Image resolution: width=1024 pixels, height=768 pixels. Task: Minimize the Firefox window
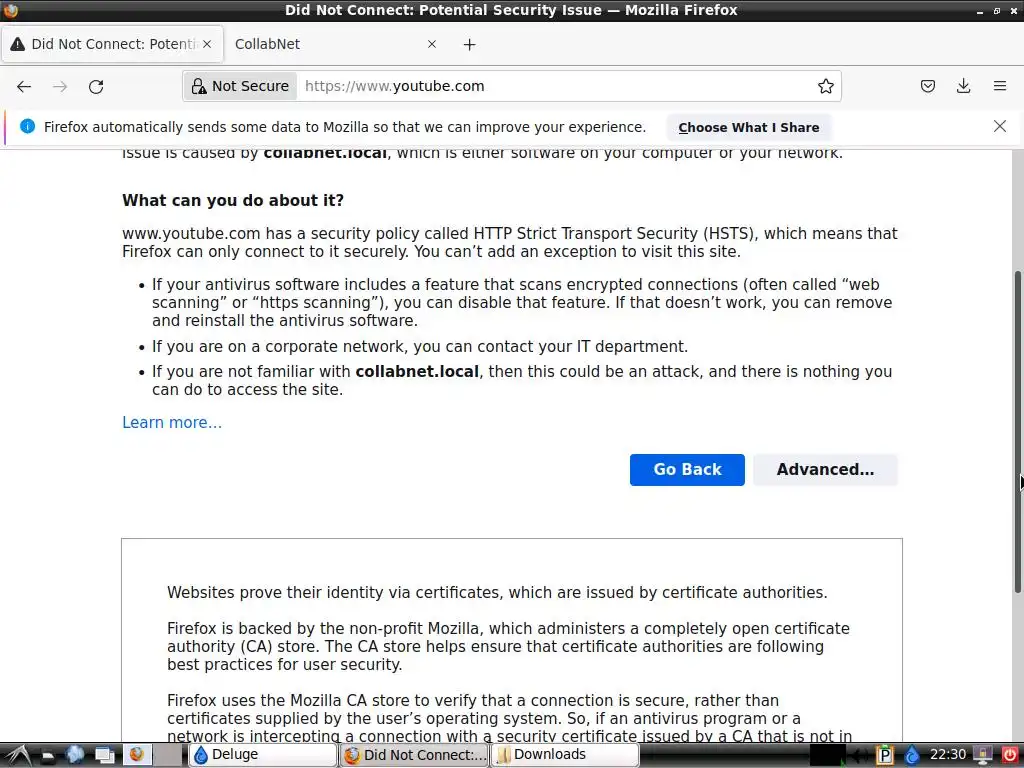pyautogui.click(x=980, y=11)
